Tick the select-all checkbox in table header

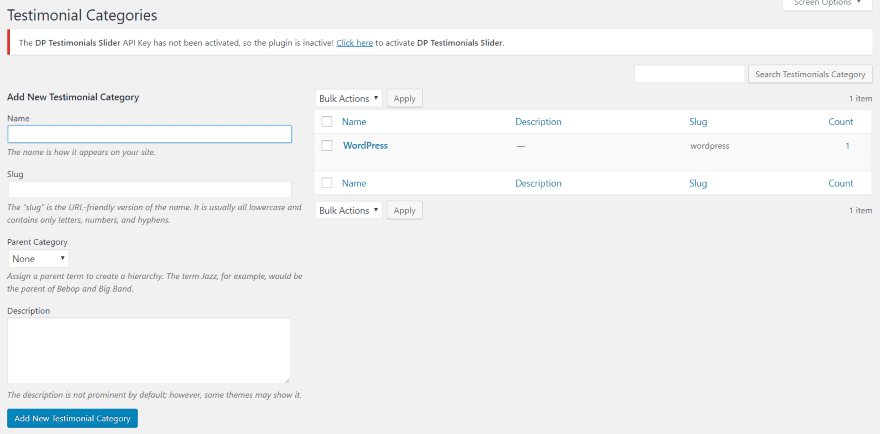tap(326, 122)
